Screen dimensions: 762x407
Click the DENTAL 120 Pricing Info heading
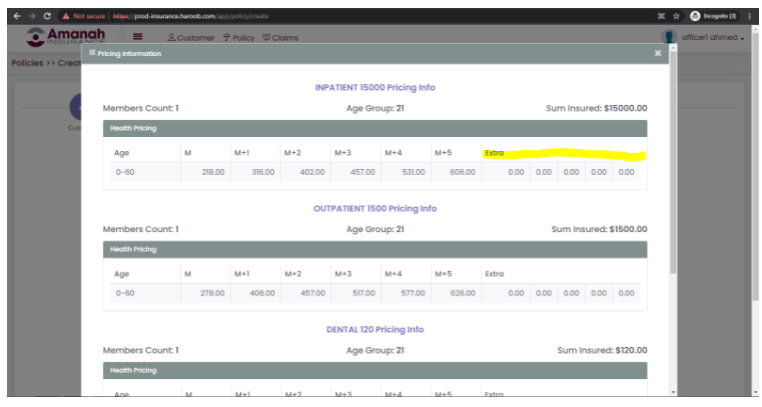pos(375,329)
